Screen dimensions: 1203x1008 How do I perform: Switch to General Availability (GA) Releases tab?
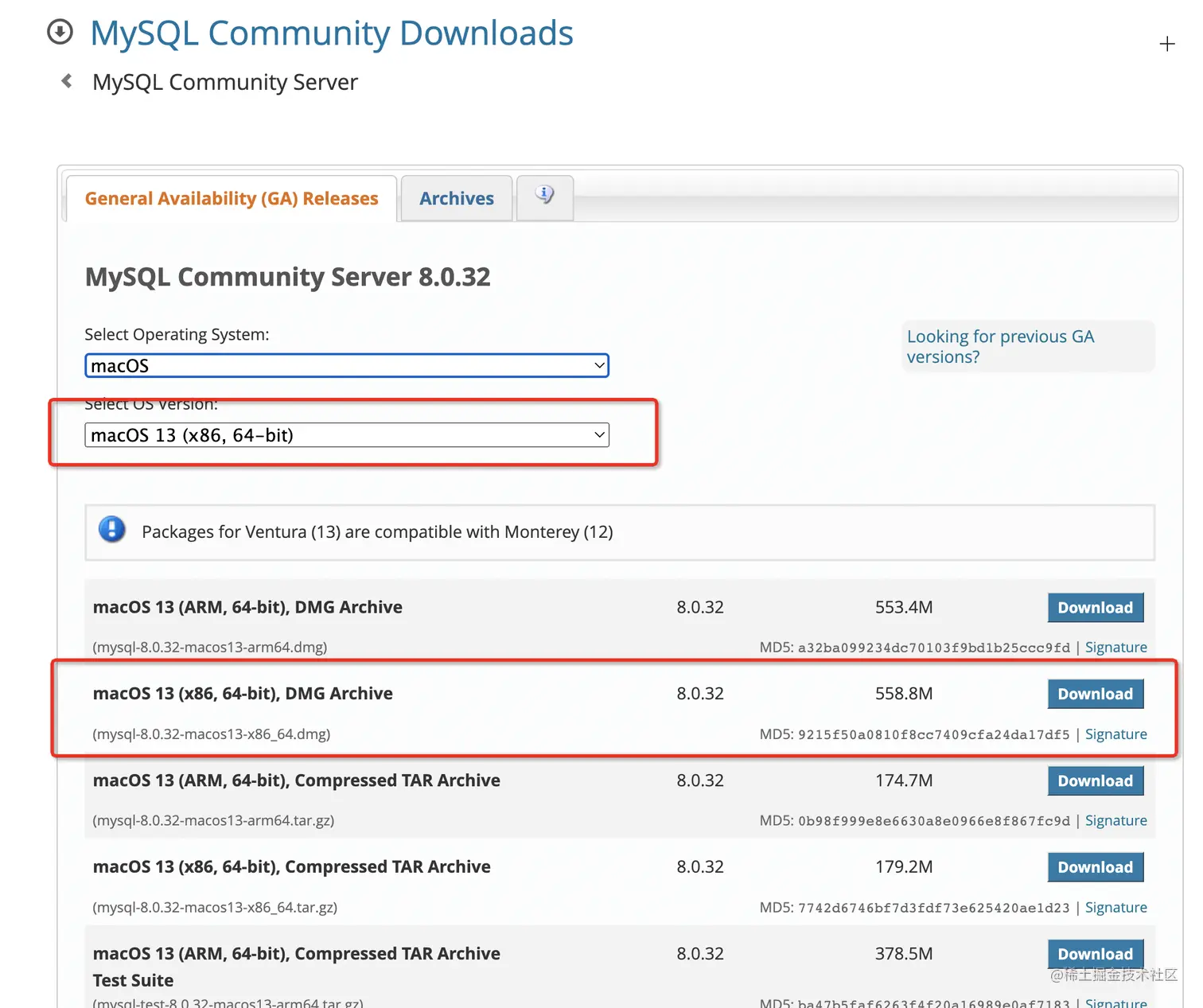pyautogui.click(x=232, y=198)
